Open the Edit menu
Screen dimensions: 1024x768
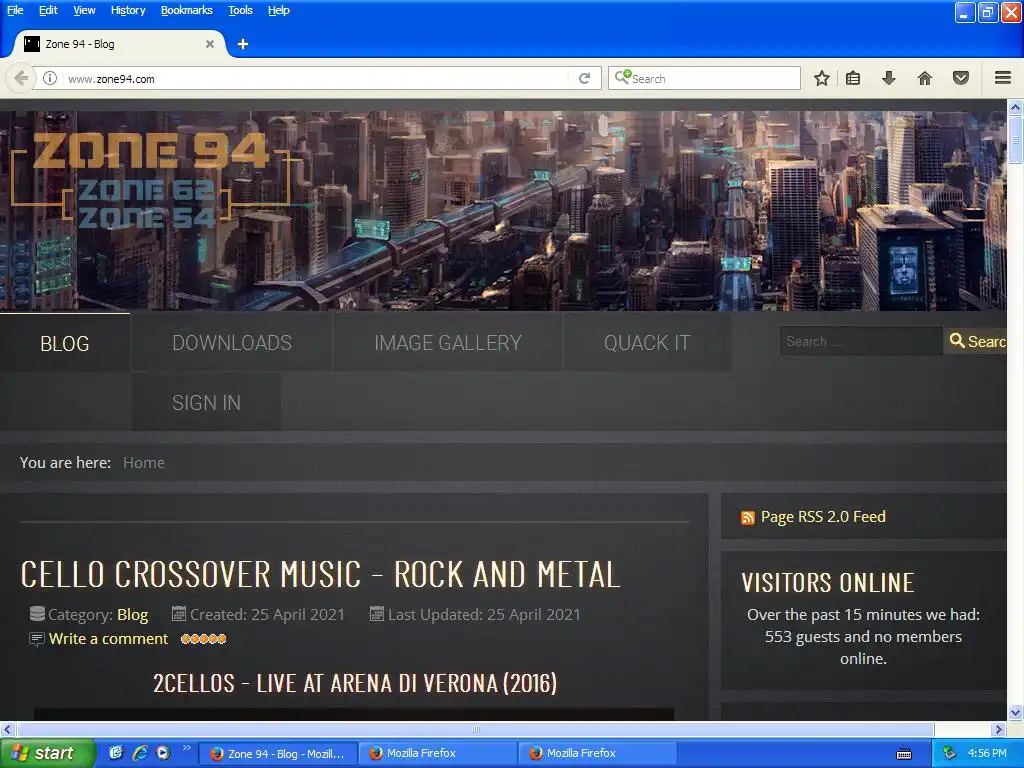(48, 10)
